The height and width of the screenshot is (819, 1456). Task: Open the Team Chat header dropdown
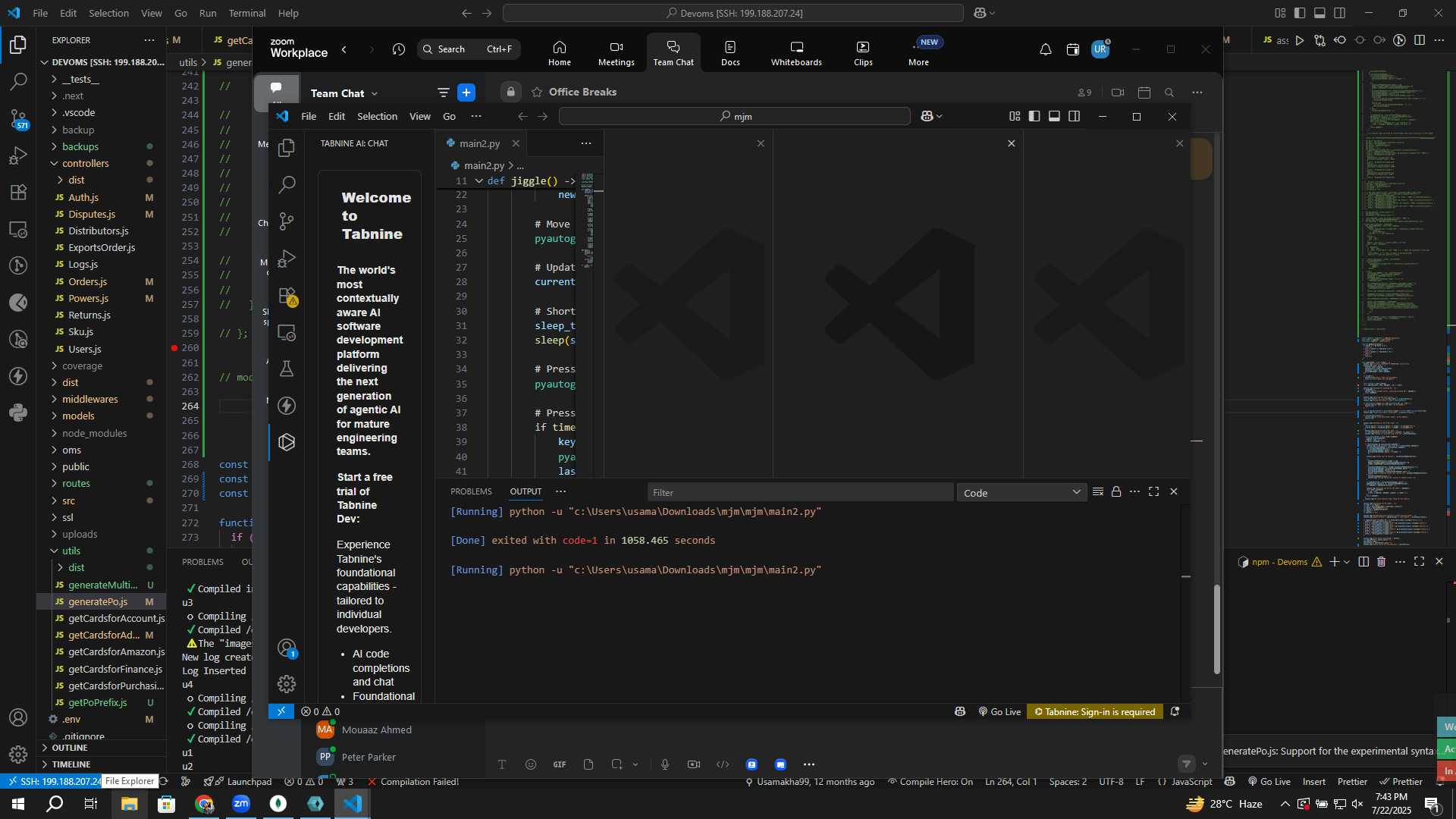pos(375,93)
